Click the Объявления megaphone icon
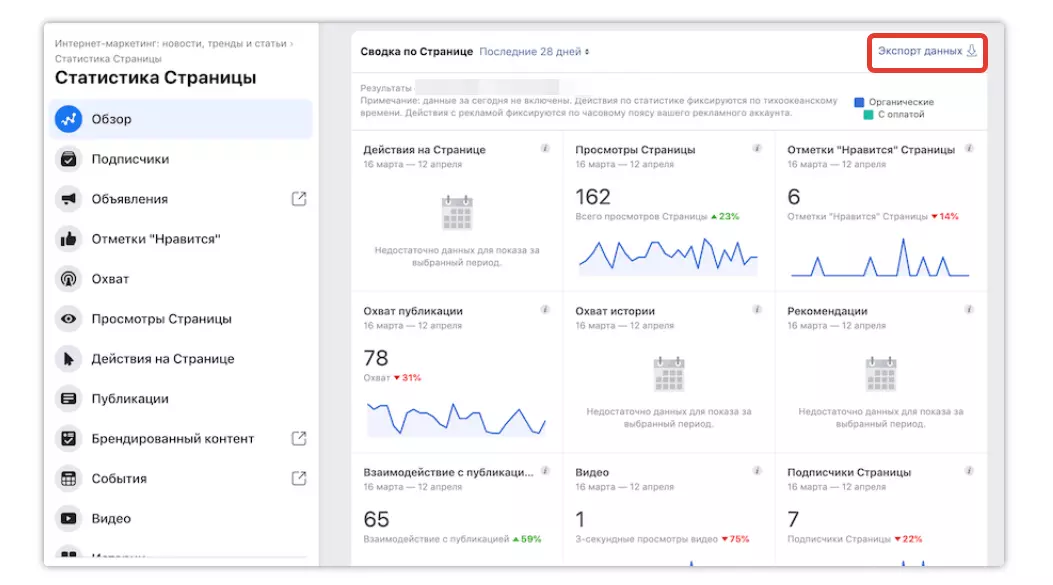 (68, 199)
